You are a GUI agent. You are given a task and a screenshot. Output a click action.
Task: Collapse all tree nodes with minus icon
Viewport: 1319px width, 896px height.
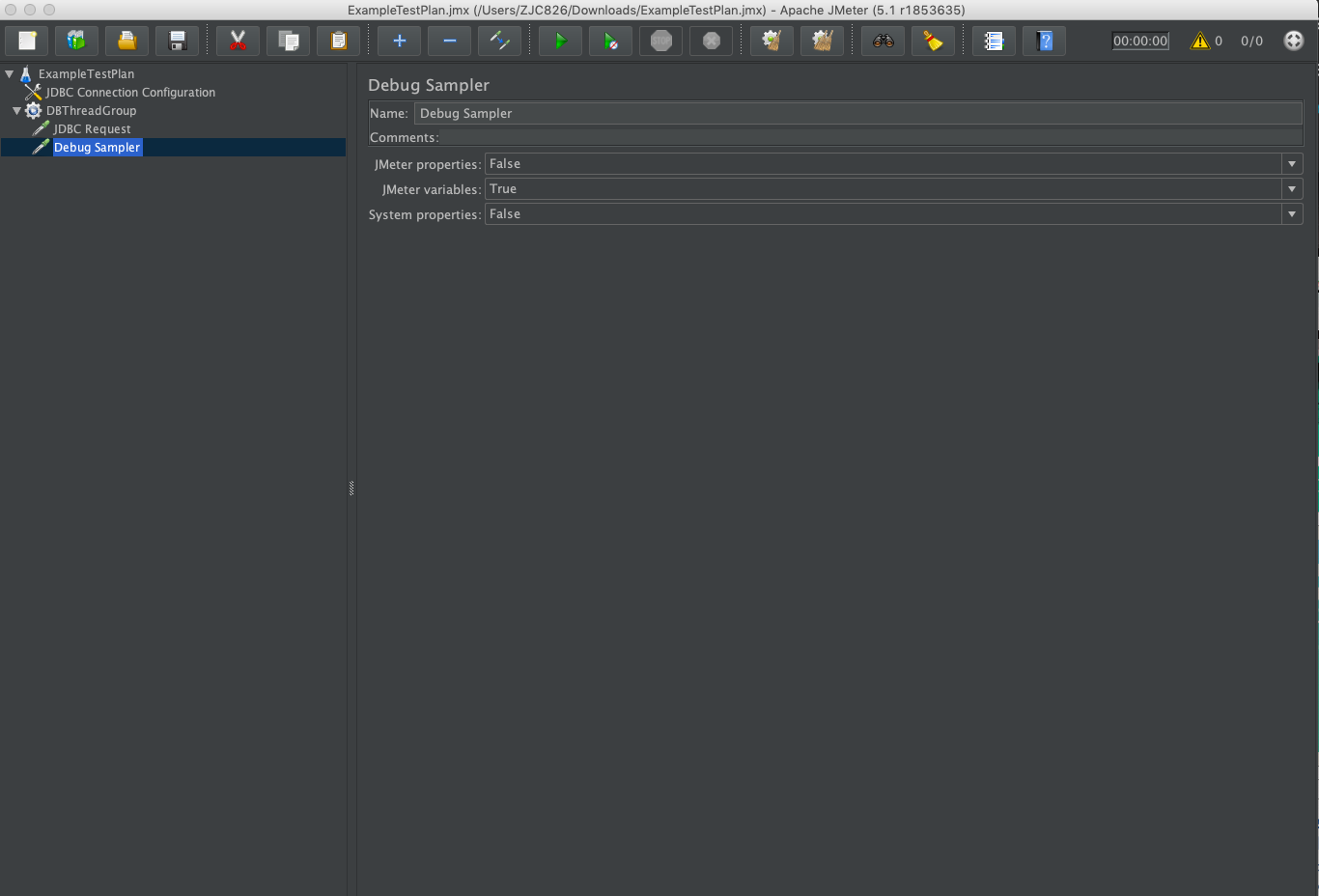[x=449, y=41]
